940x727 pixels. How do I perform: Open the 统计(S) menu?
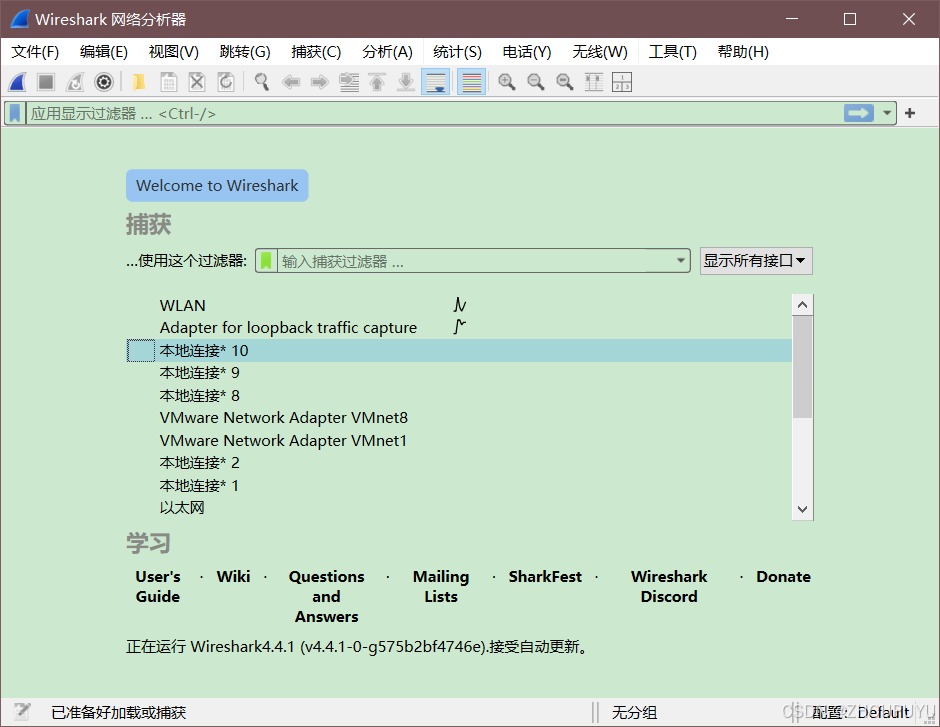(457, 52)
